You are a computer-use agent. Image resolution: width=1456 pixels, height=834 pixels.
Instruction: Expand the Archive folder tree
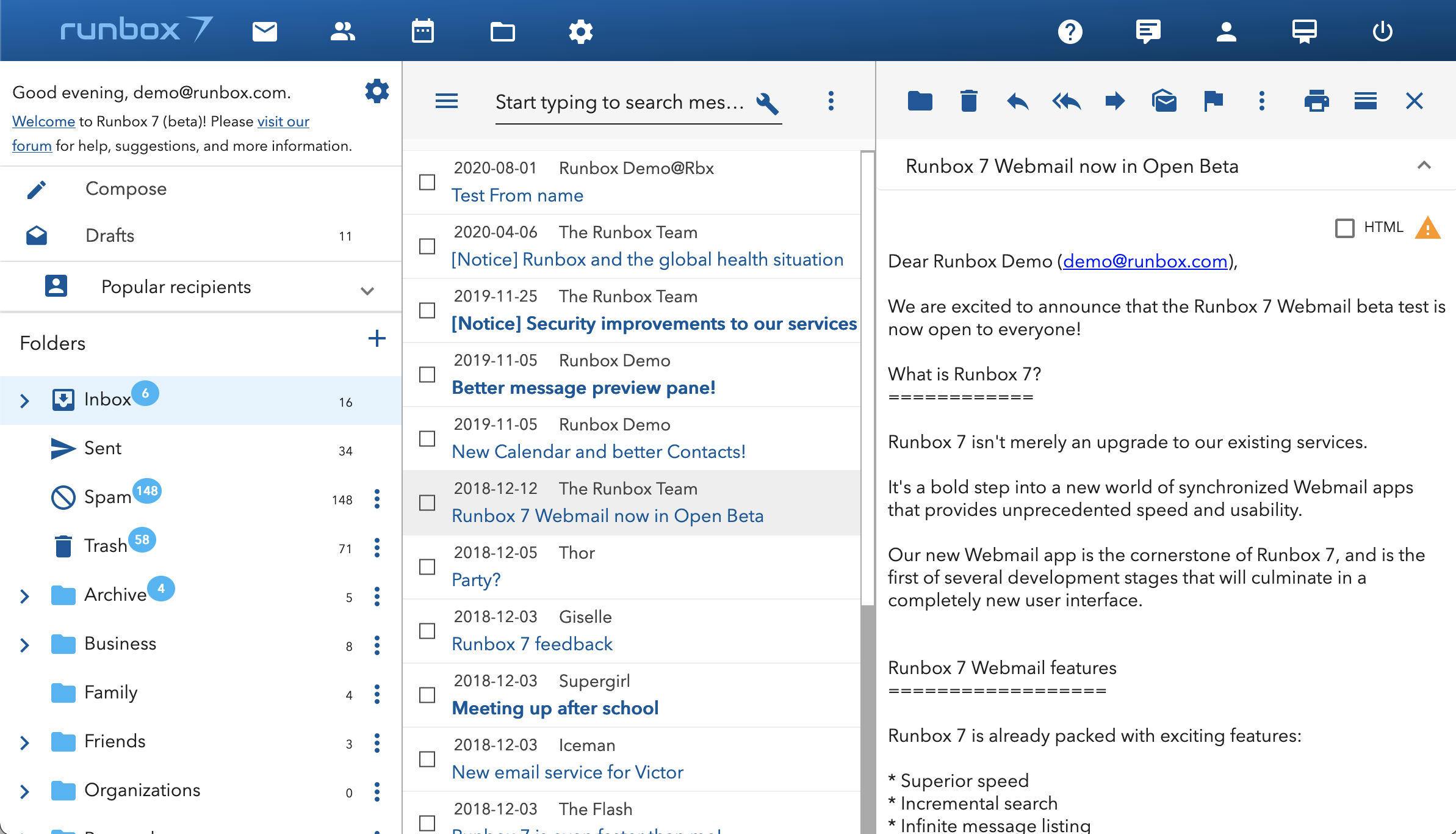point(24,596)
